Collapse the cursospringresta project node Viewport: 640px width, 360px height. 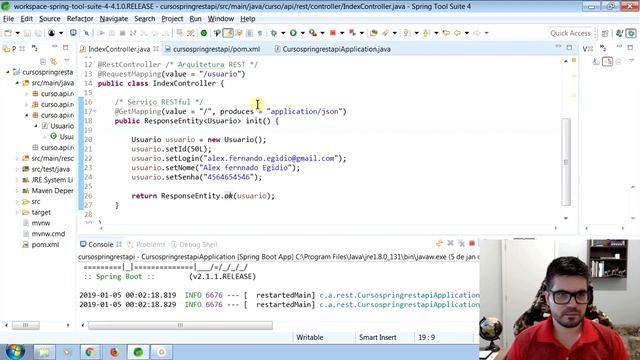tap(7, 72)
